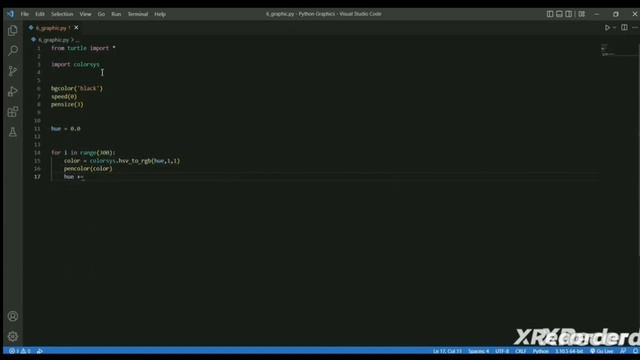Open the Accounts menu icon
Image resolution: width=640 pixels, height=360 pixels.
pyautogui.click(x=13, y=316)
